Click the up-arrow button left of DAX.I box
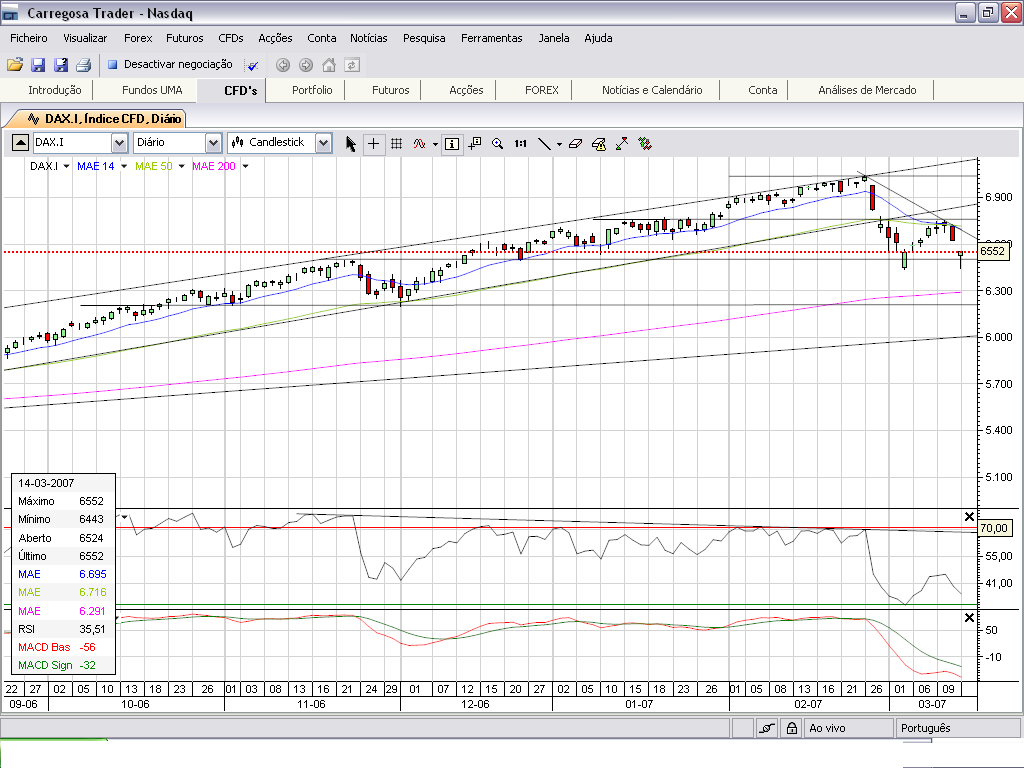1024x768 pixels. pyautogui.click(x=20, y=142)
